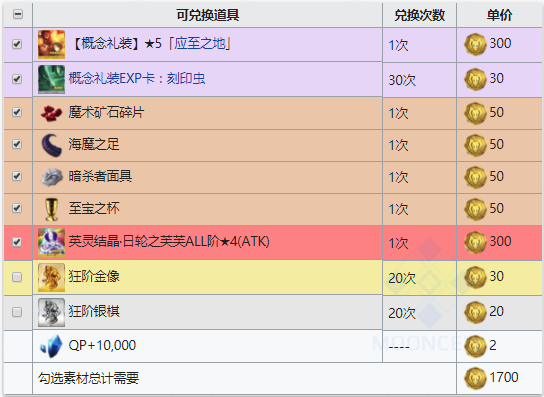Viewport: 544px width, 397px height.
Task: Click the gold coin in 刻印虫 price
Action: click(x=475, y=79)
